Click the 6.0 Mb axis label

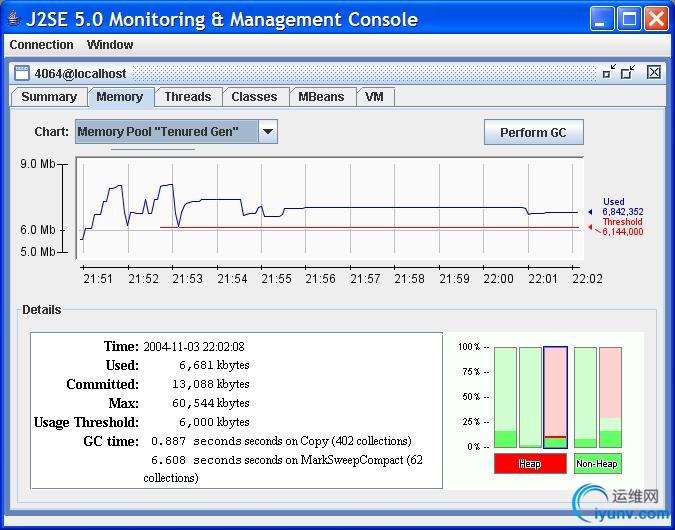[x=38, y=230]
